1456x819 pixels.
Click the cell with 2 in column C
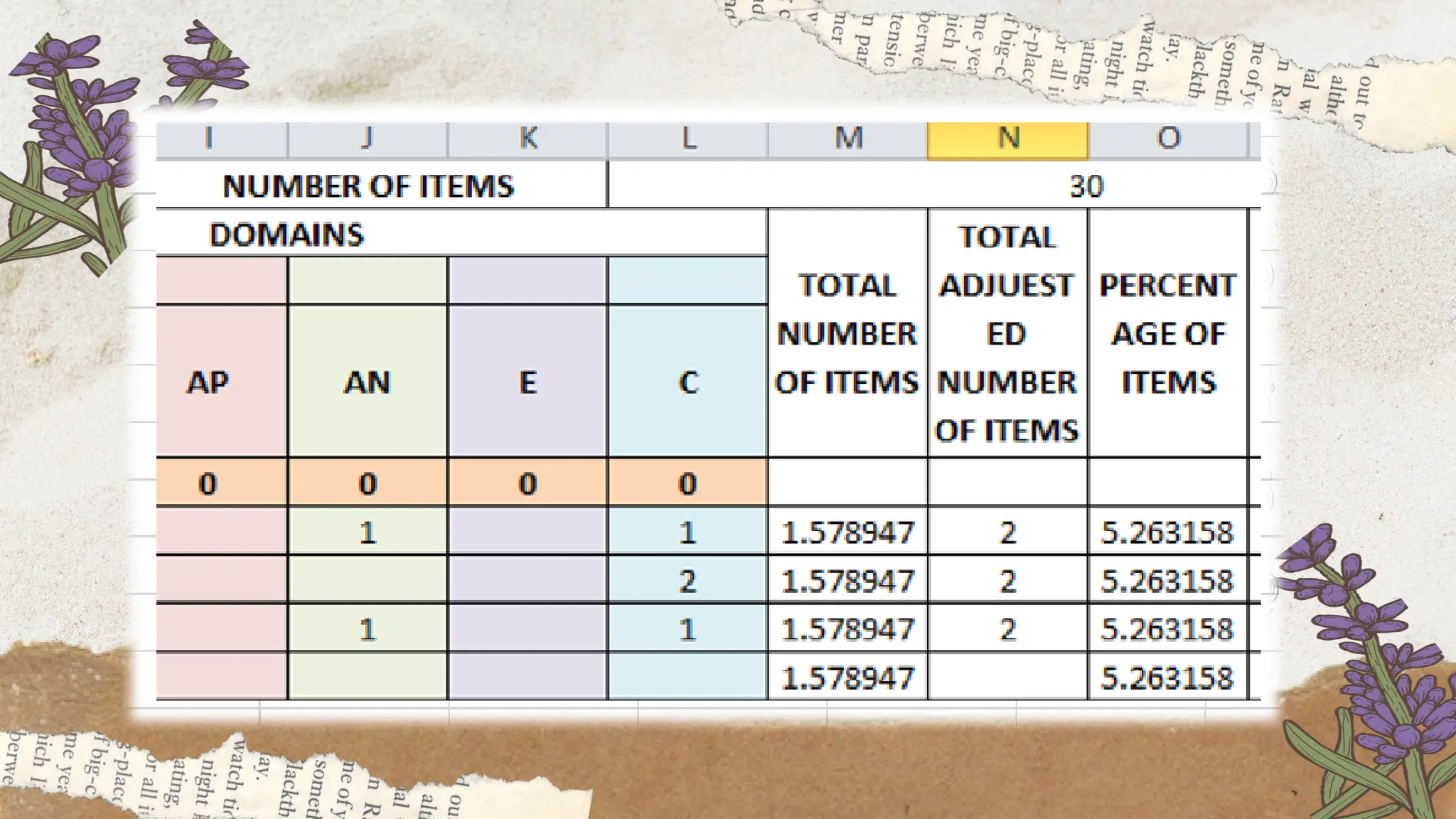tap(687, 580)
